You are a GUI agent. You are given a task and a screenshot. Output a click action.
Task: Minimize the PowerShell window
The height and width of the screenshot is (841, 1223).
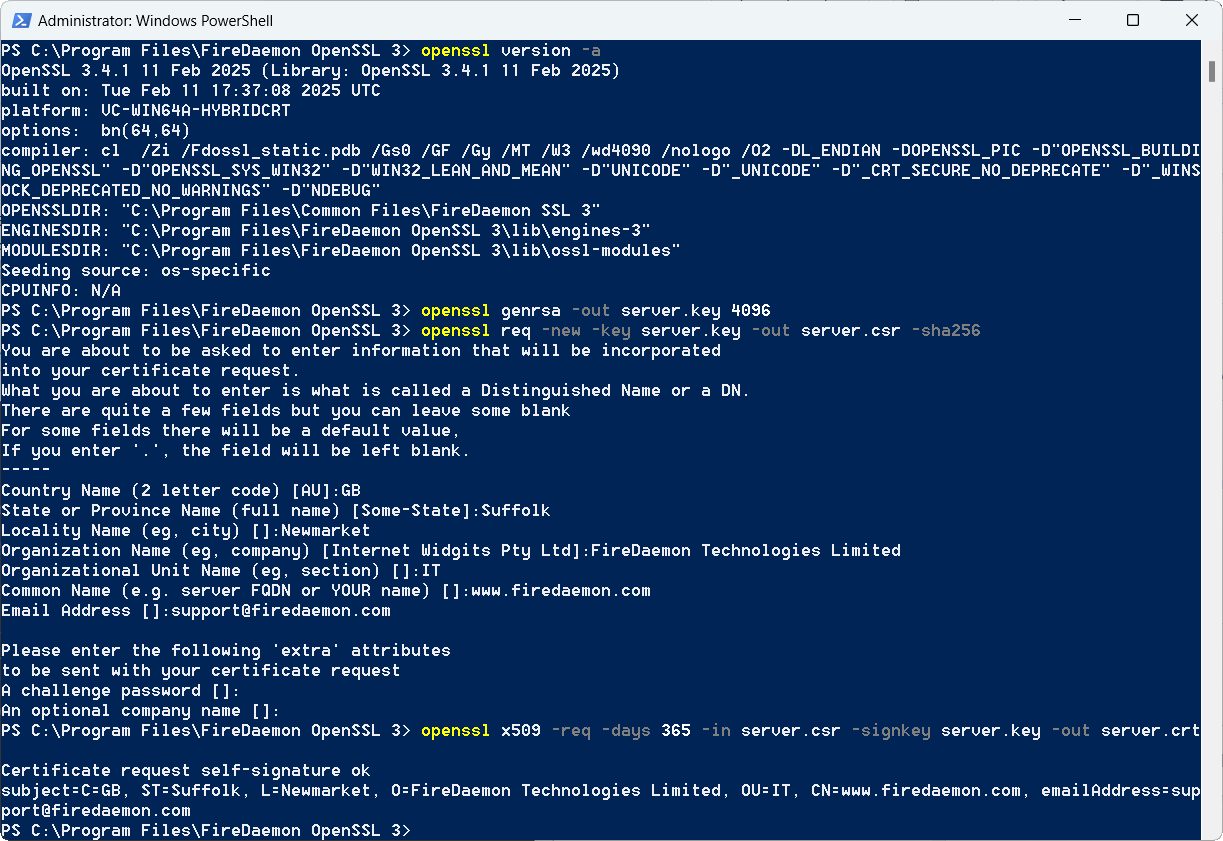1075,20
